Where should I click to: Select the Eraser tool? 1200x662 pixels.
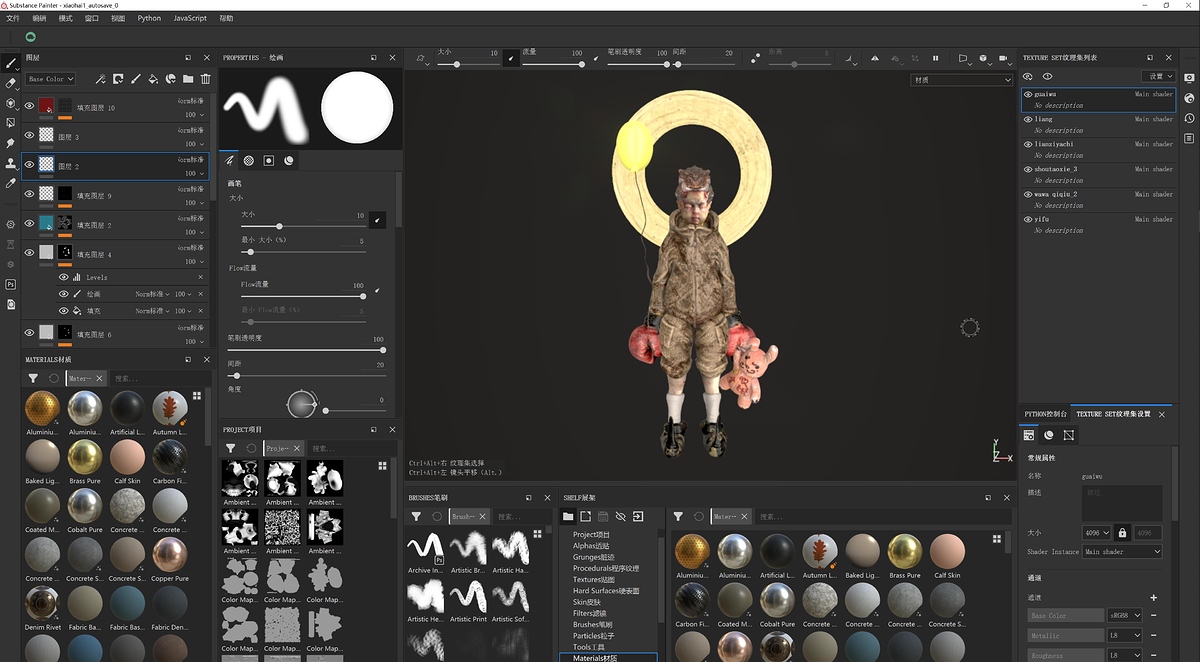coord(11,83)
